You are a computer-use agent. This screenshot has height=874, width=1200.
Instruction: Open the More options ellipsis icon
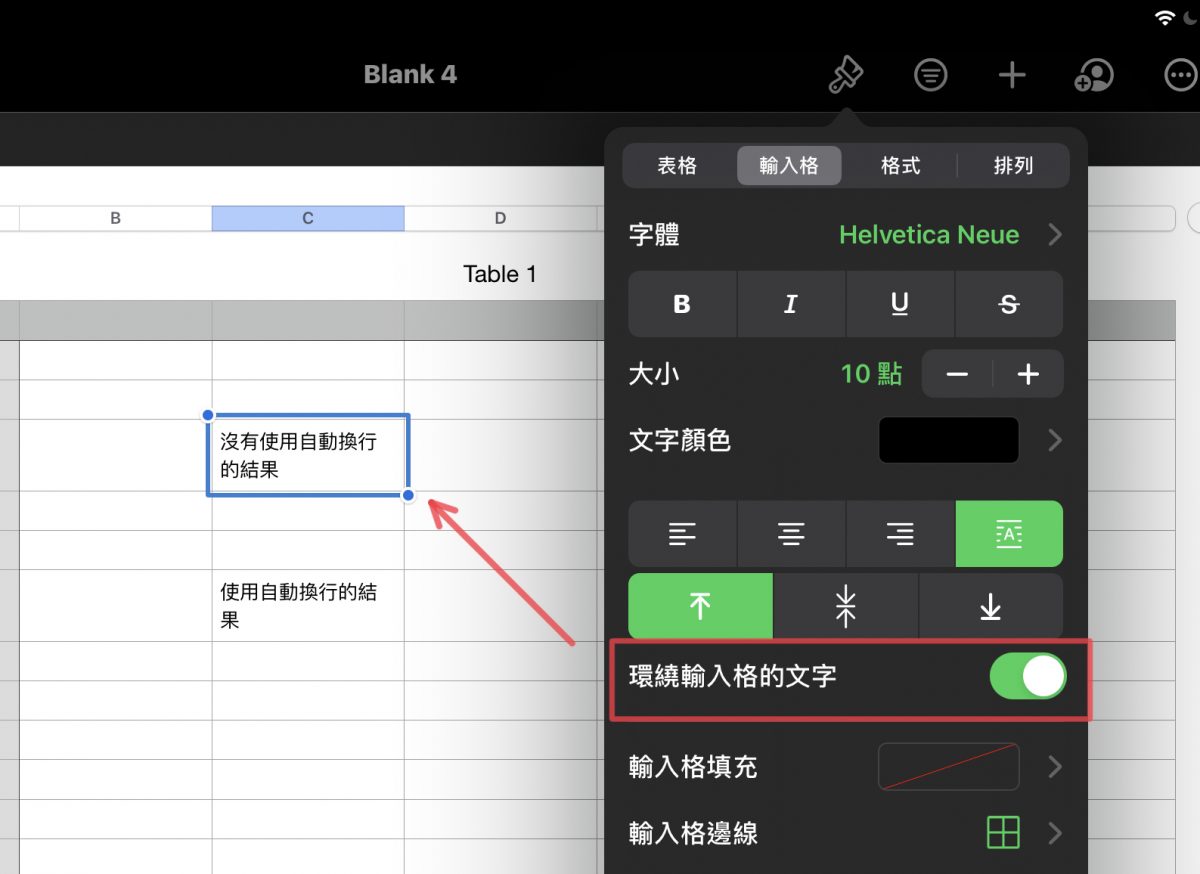tap(1181, 75)
